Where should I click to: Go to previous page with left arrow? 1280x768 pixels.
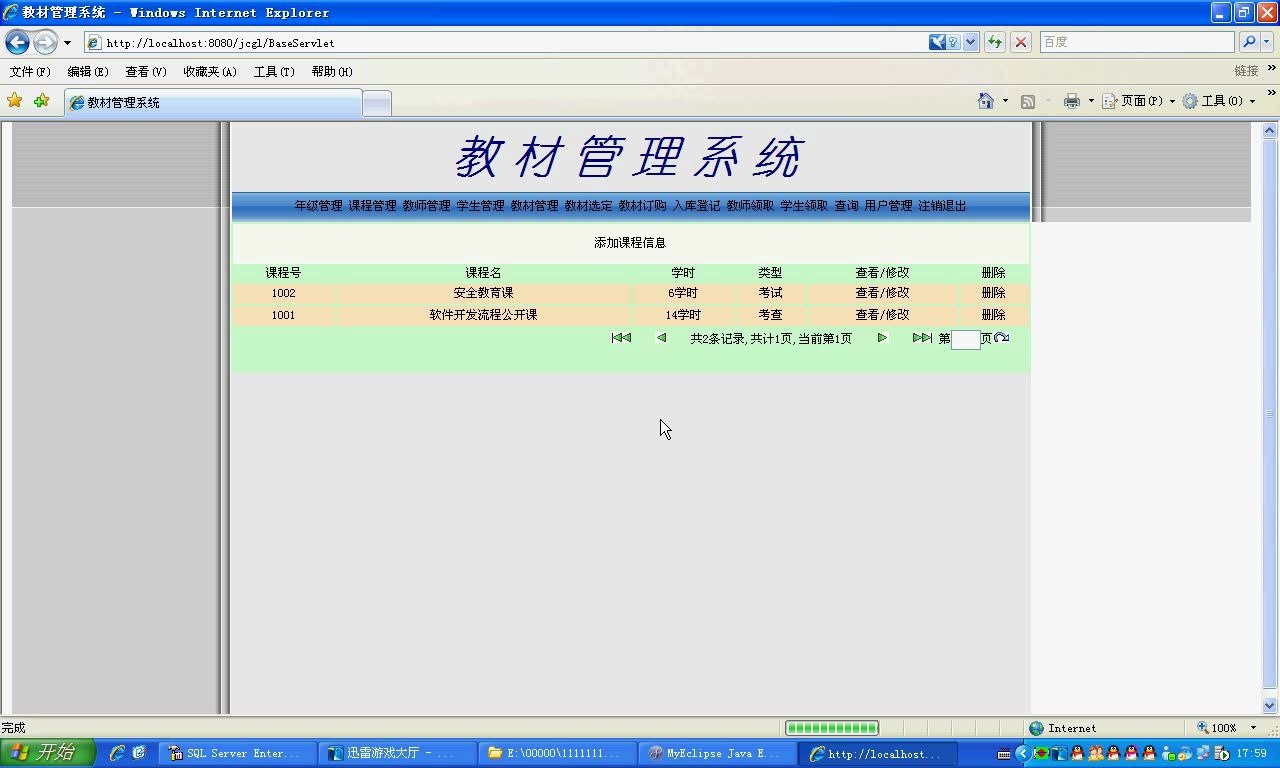click(x=661, y=338)
